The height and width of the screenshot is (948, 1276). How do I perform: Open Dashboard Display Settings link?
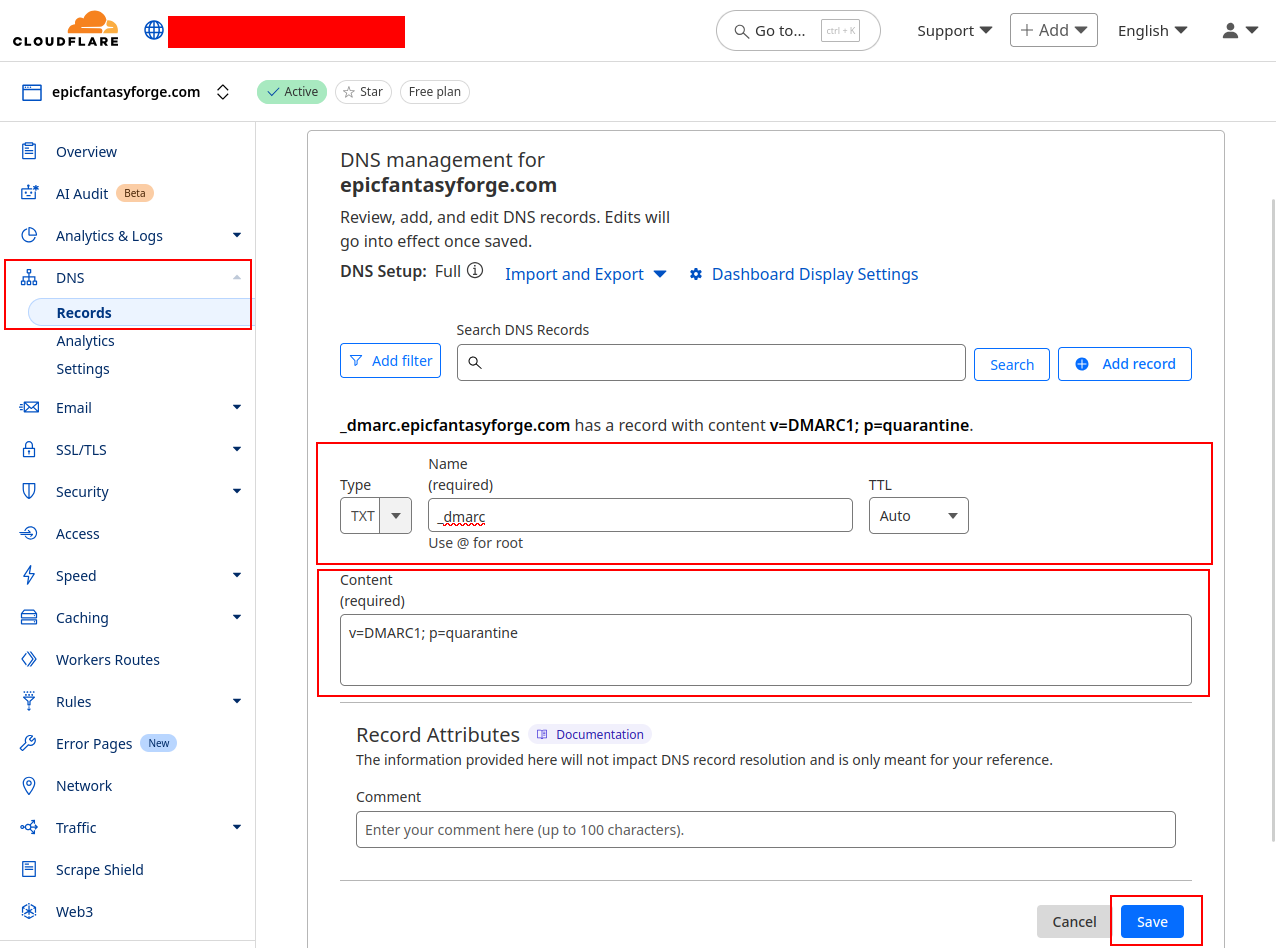click(804, 274)
